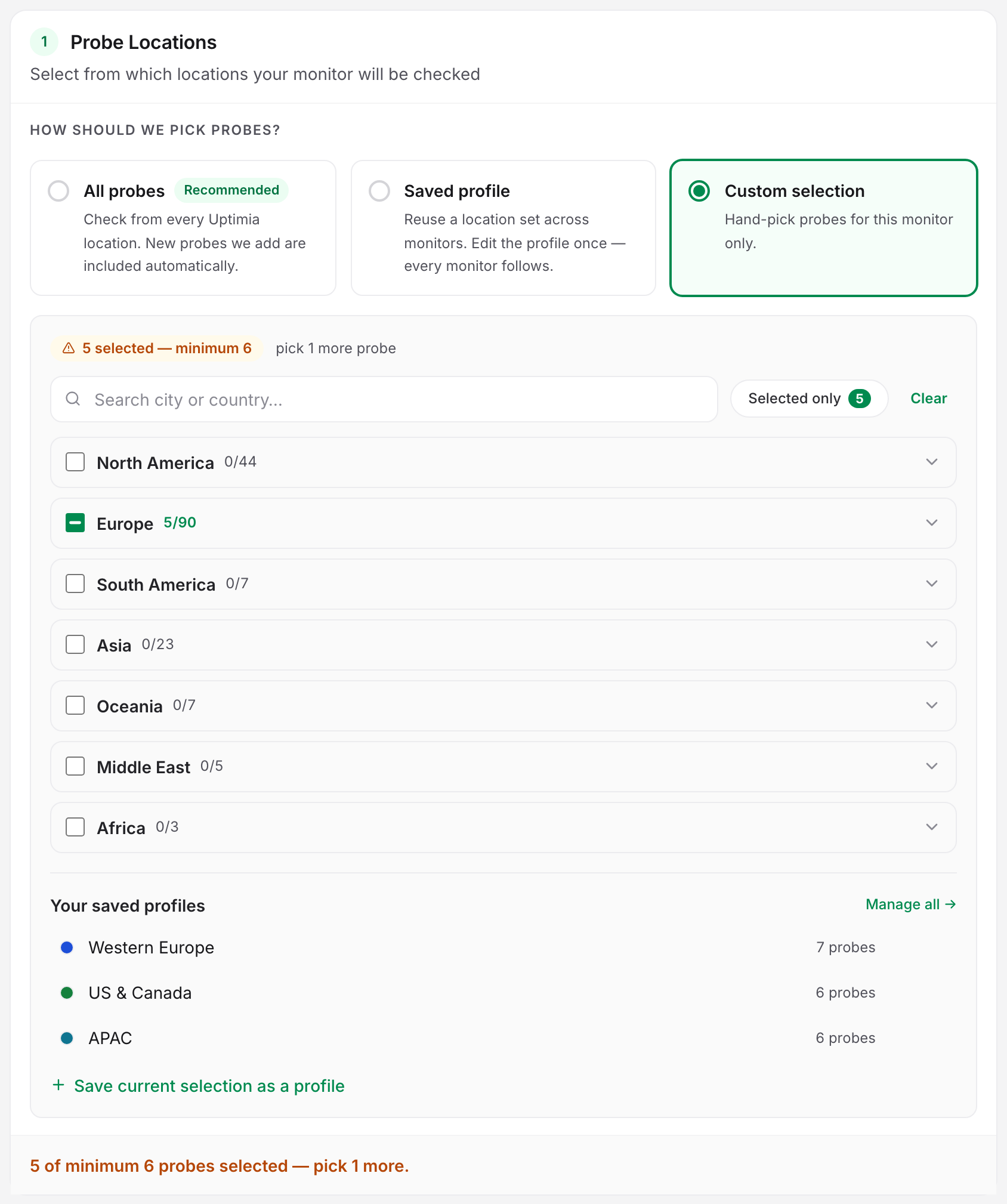Click the Manage all arrow icon

tap(951, 904)
